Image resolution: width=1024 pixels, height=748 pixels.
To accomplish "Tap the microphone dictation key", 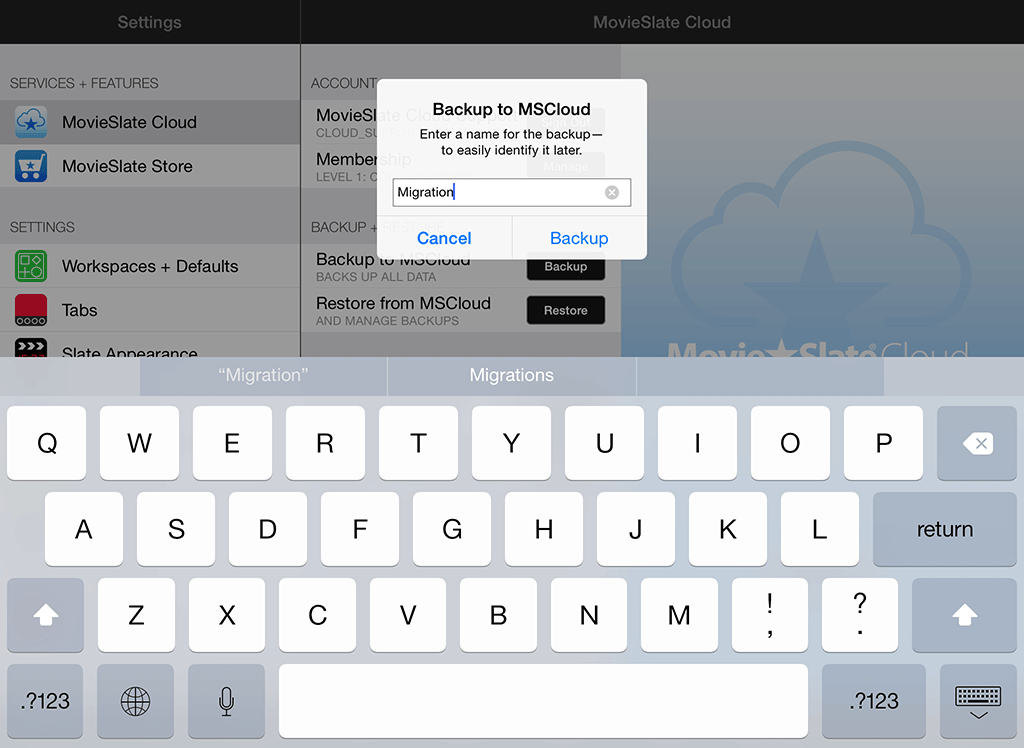I will 227,701.
